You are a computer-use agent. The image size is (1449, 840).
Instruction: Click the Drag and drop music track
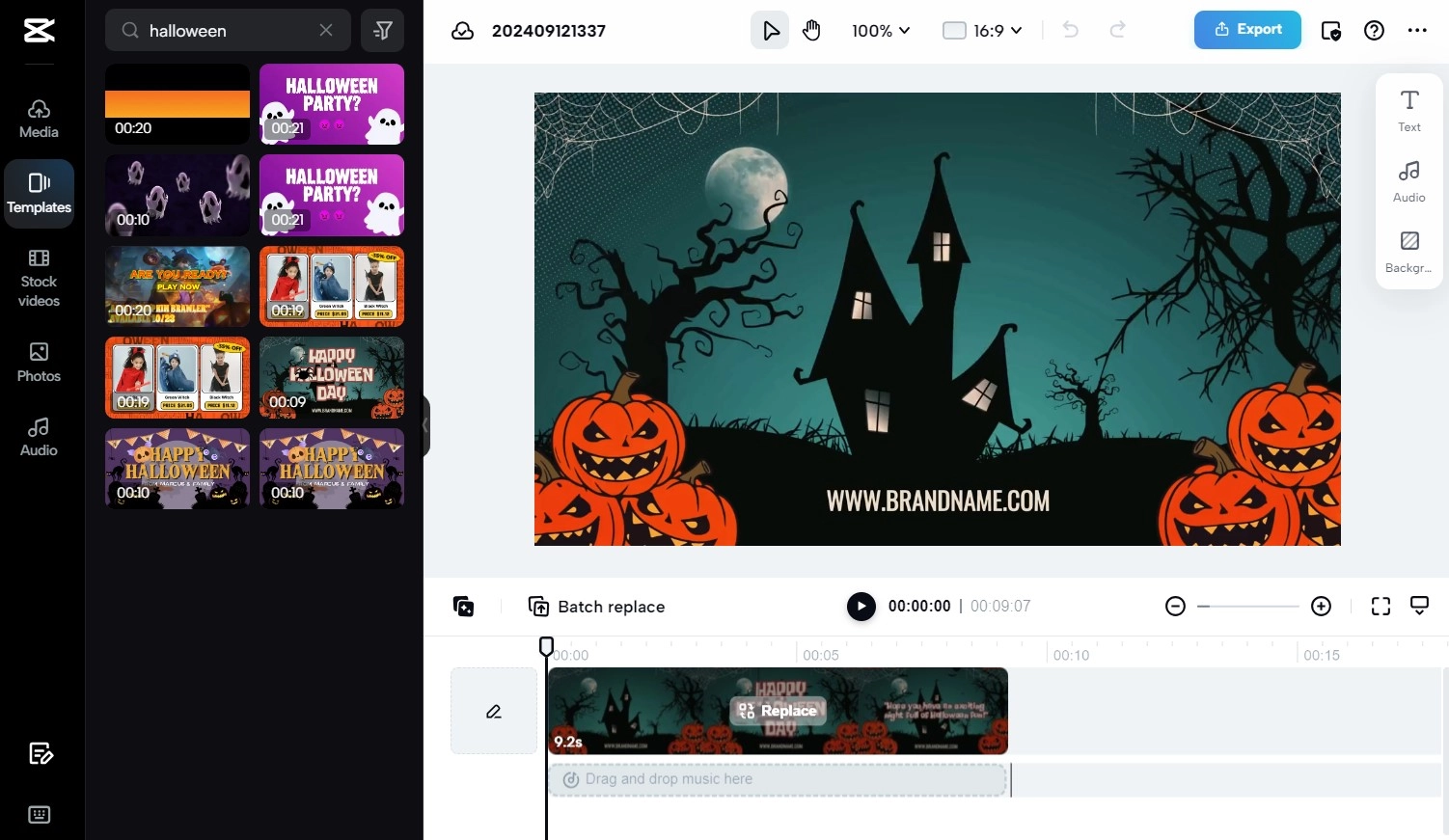point(778,779)
